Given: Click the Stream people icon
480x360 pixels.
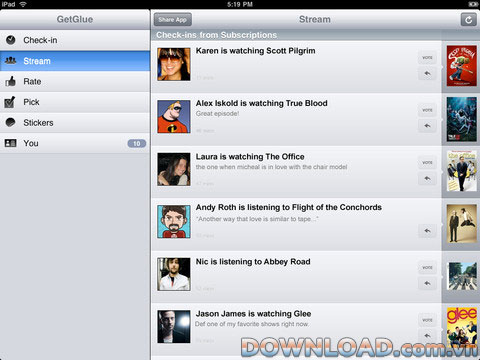Looking at the screenshot, I should (x=11, y=61).
